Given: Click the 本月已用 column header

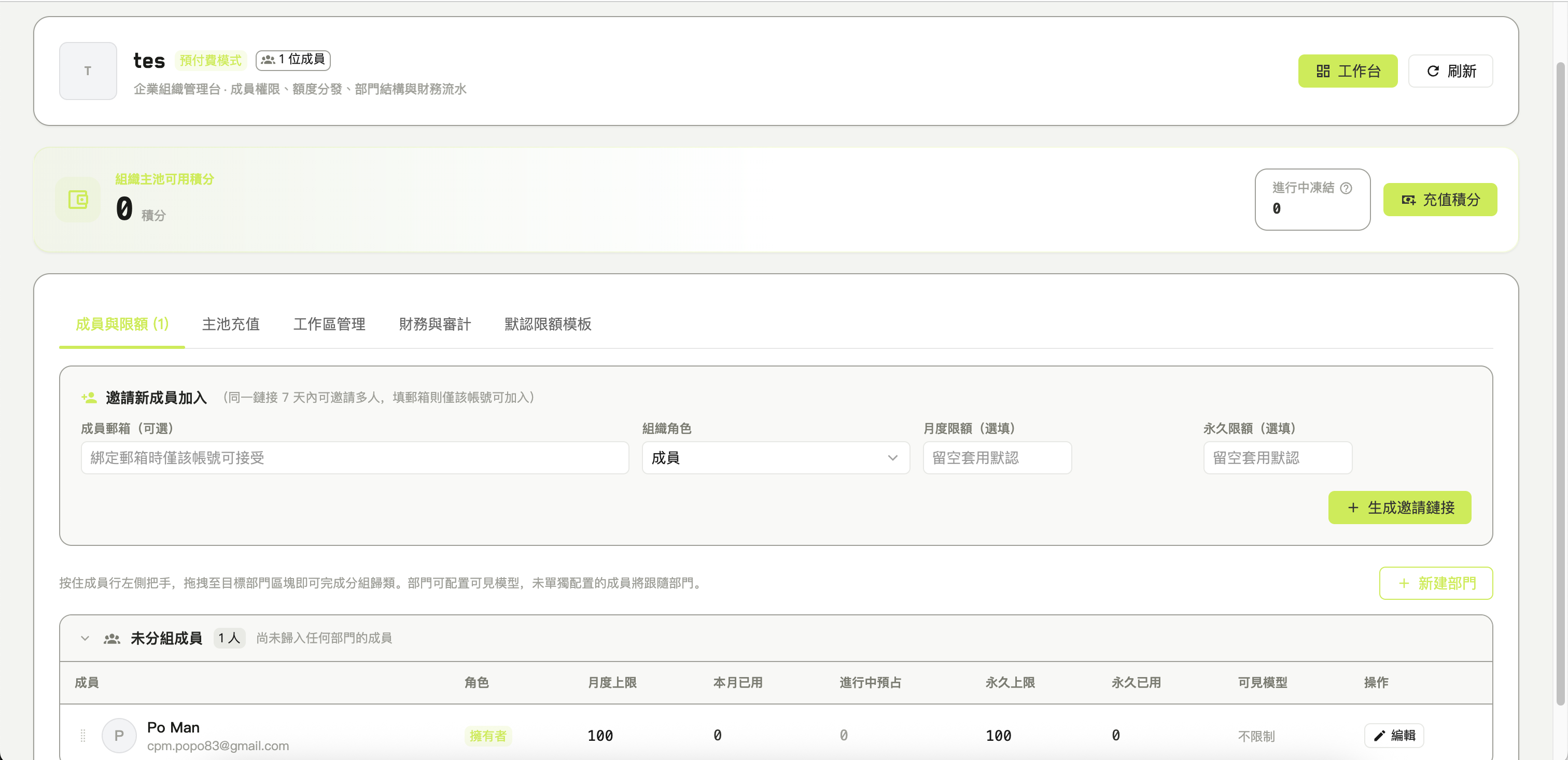Looking at the screenshot, I should coord(738,683).
